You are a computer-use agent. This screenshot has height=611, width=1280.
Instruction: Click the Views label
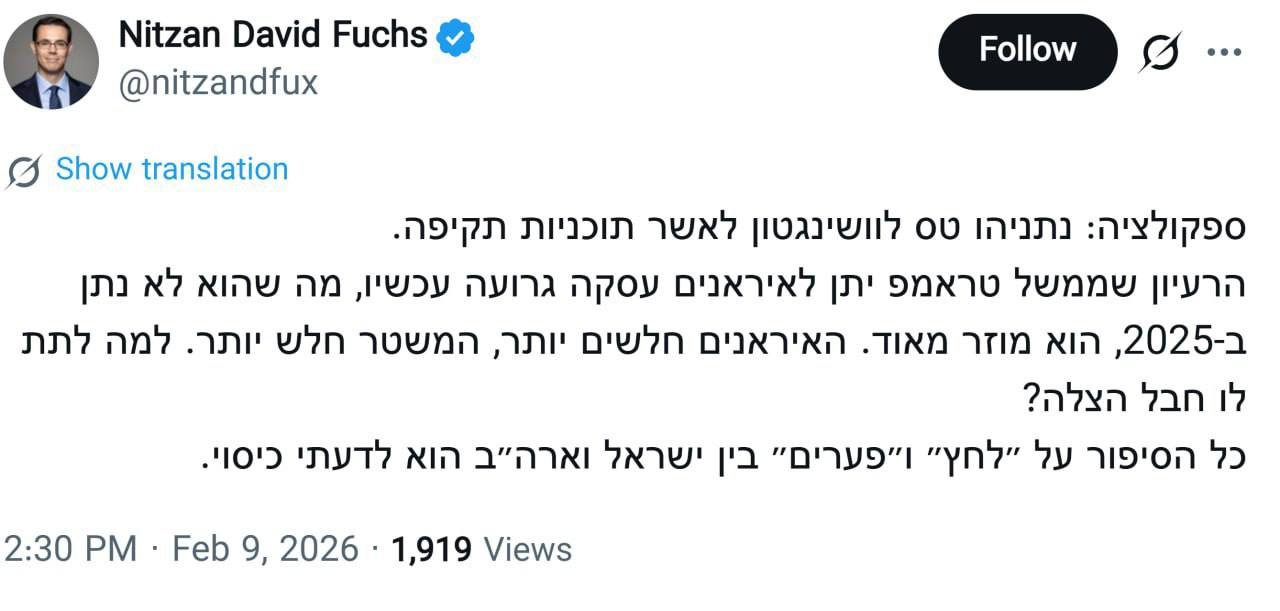(x=527, y=549)
